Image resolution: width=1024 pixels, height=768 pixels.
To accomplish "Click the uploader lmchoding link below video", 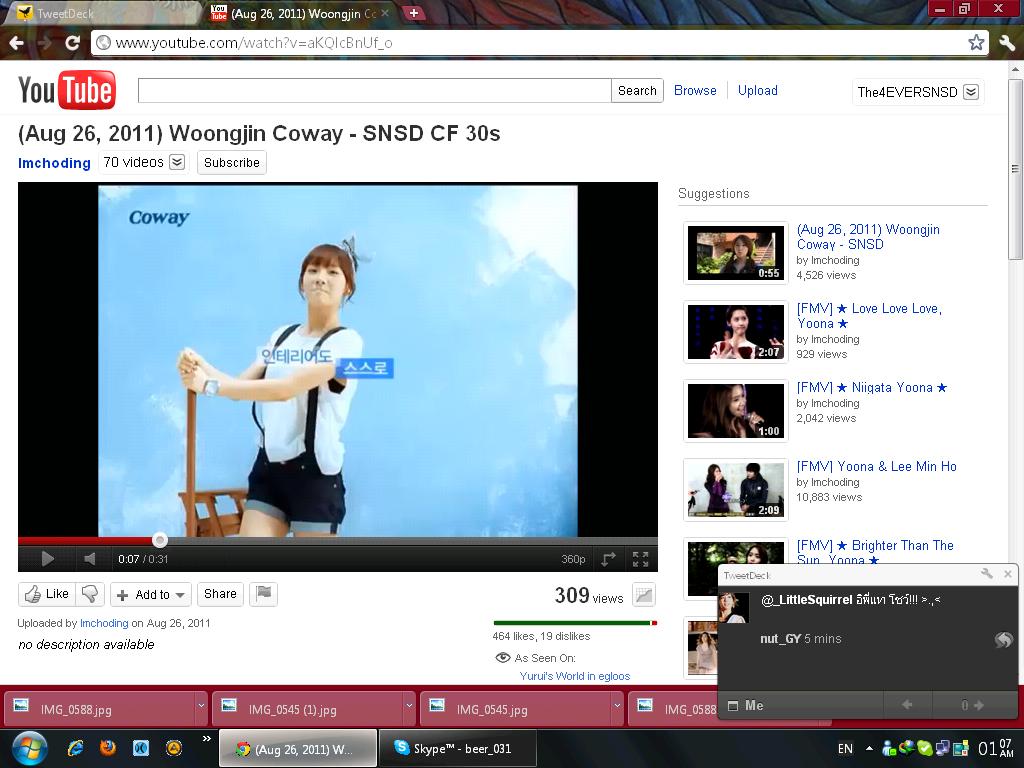I will coord(104,623).
